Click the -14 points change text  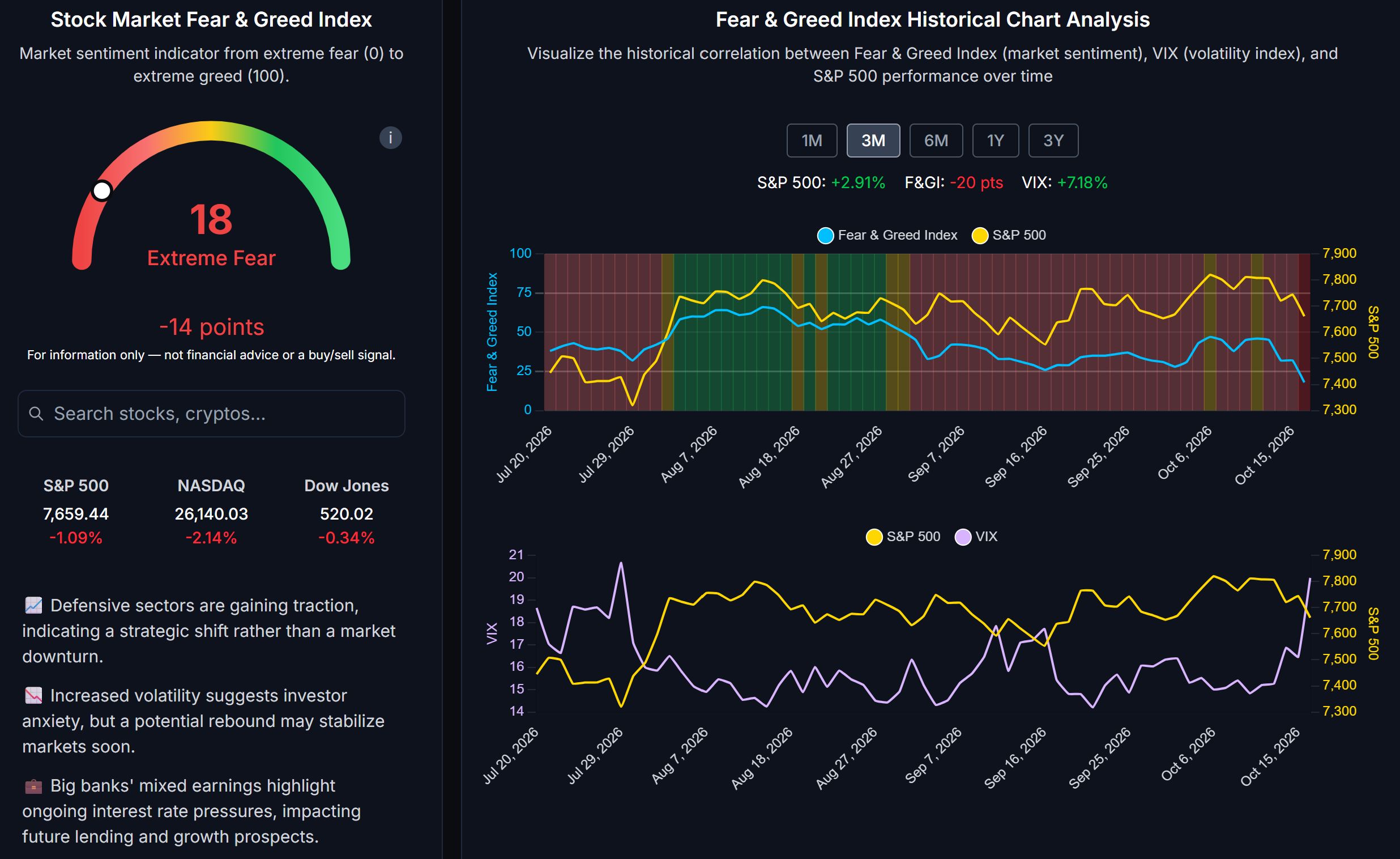point(211,327)
